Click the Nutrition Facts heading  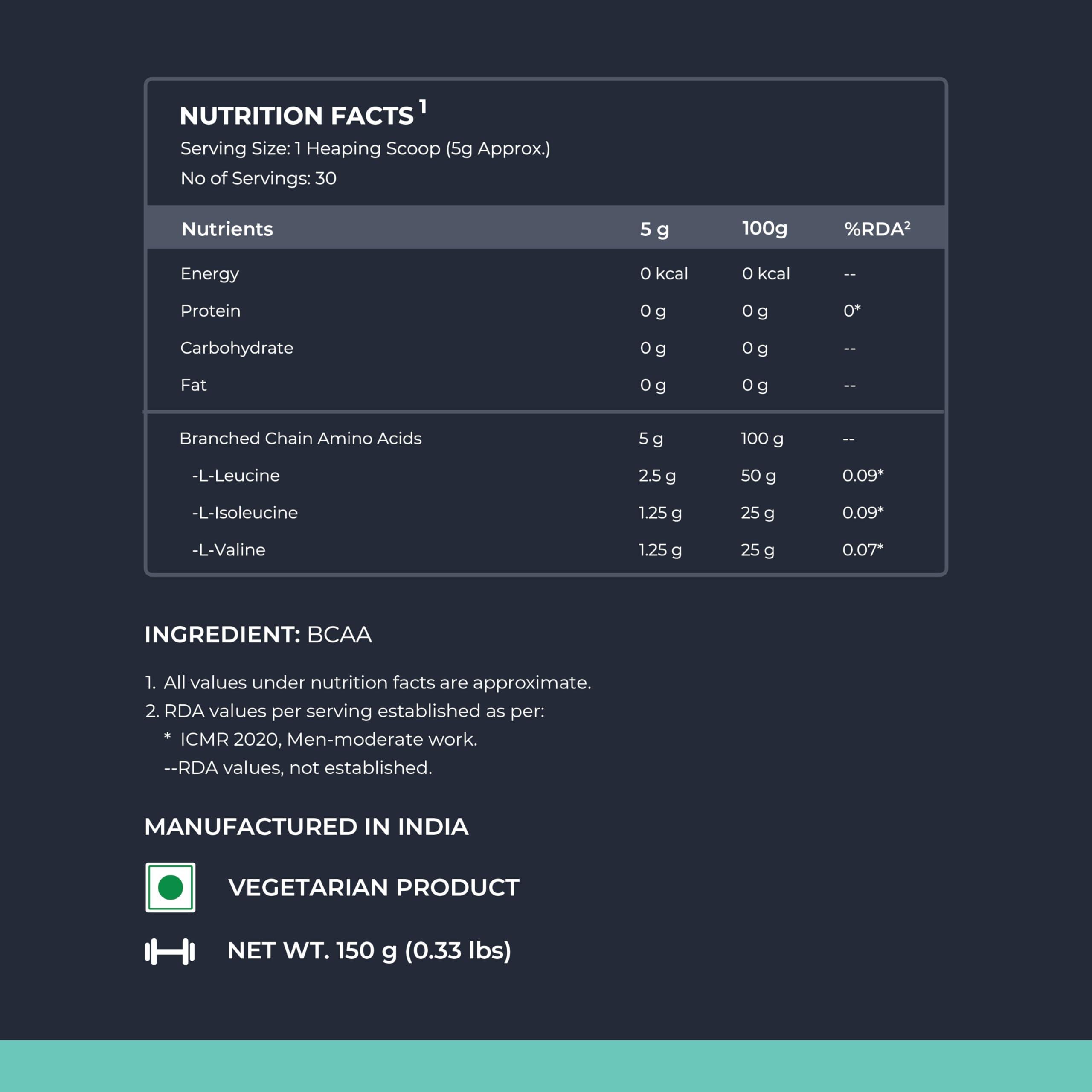pyautogui.click(x=297, y=115)
